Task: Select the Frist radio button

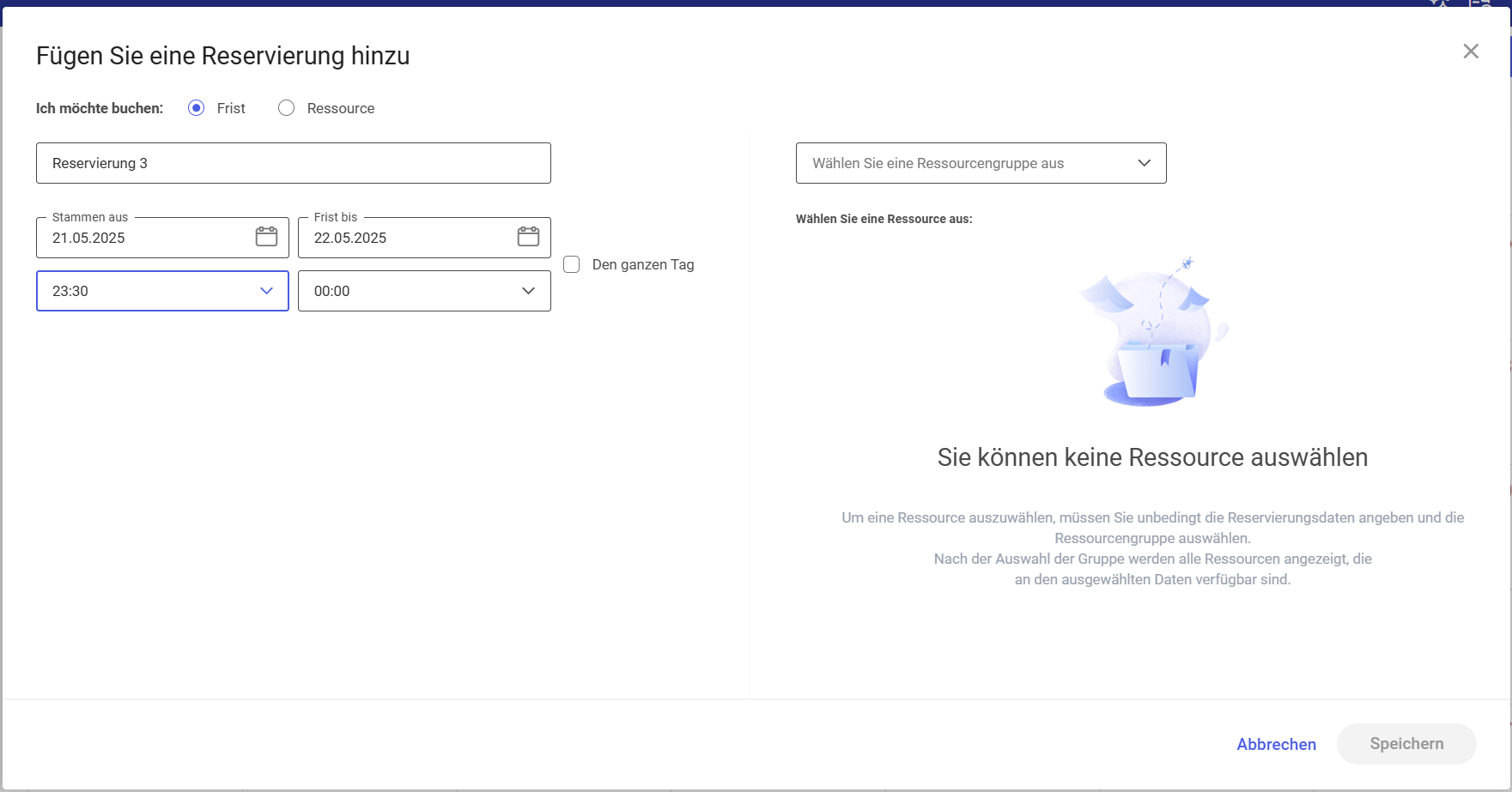Action: (197, 108)
